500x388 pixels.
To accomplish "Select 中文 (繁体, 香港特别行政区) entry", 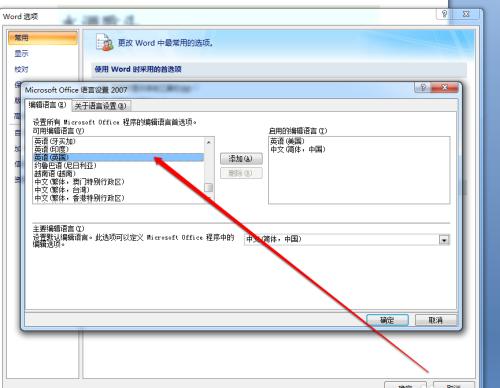I will tap(118, 198).
